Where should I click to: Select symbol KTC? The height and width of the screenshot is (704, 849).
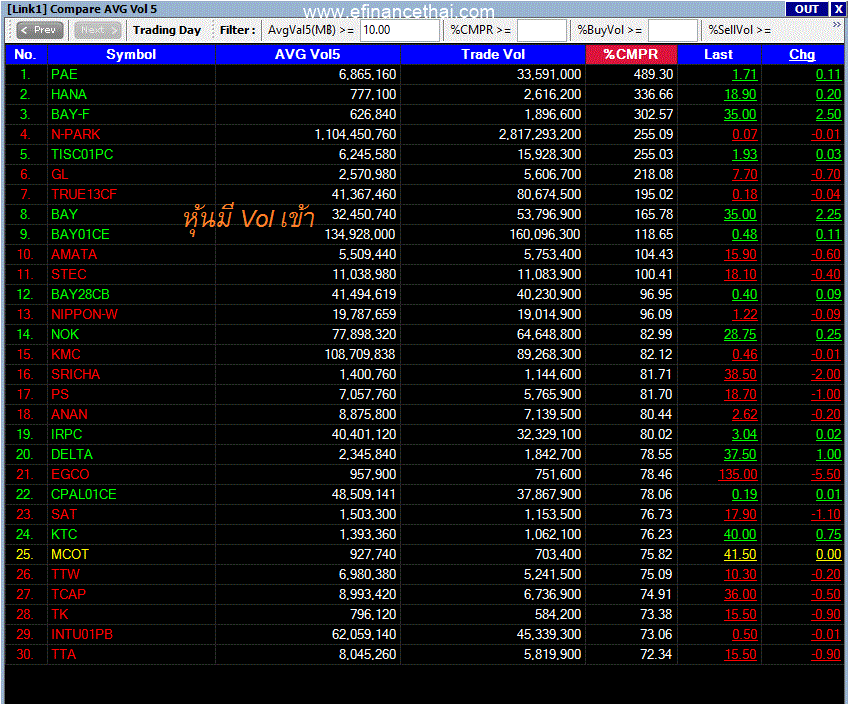click(x=64, y=535)
